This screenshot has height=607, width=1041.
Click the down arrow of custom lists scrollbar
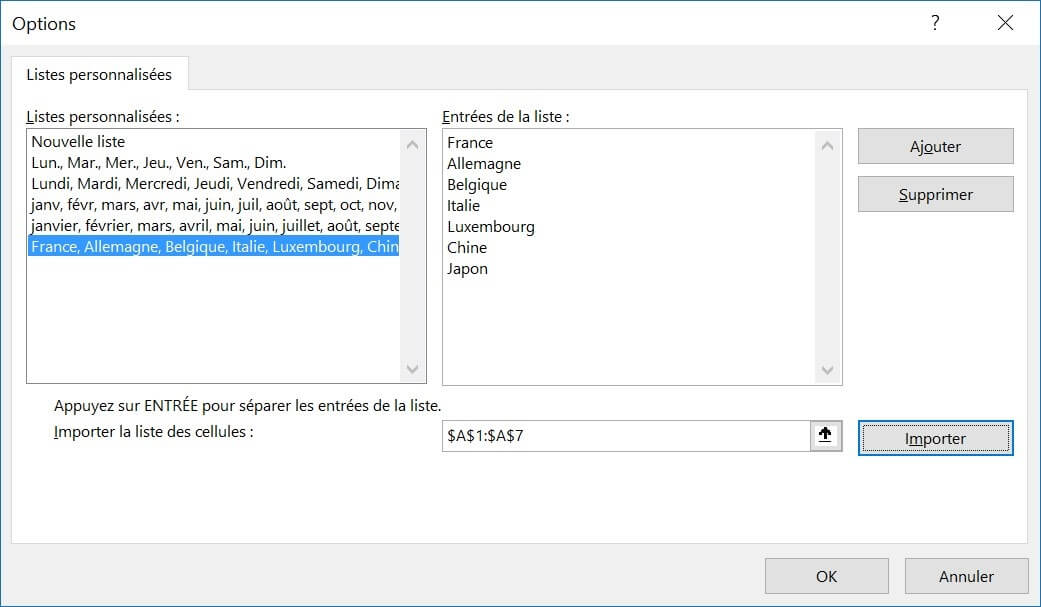412,369
